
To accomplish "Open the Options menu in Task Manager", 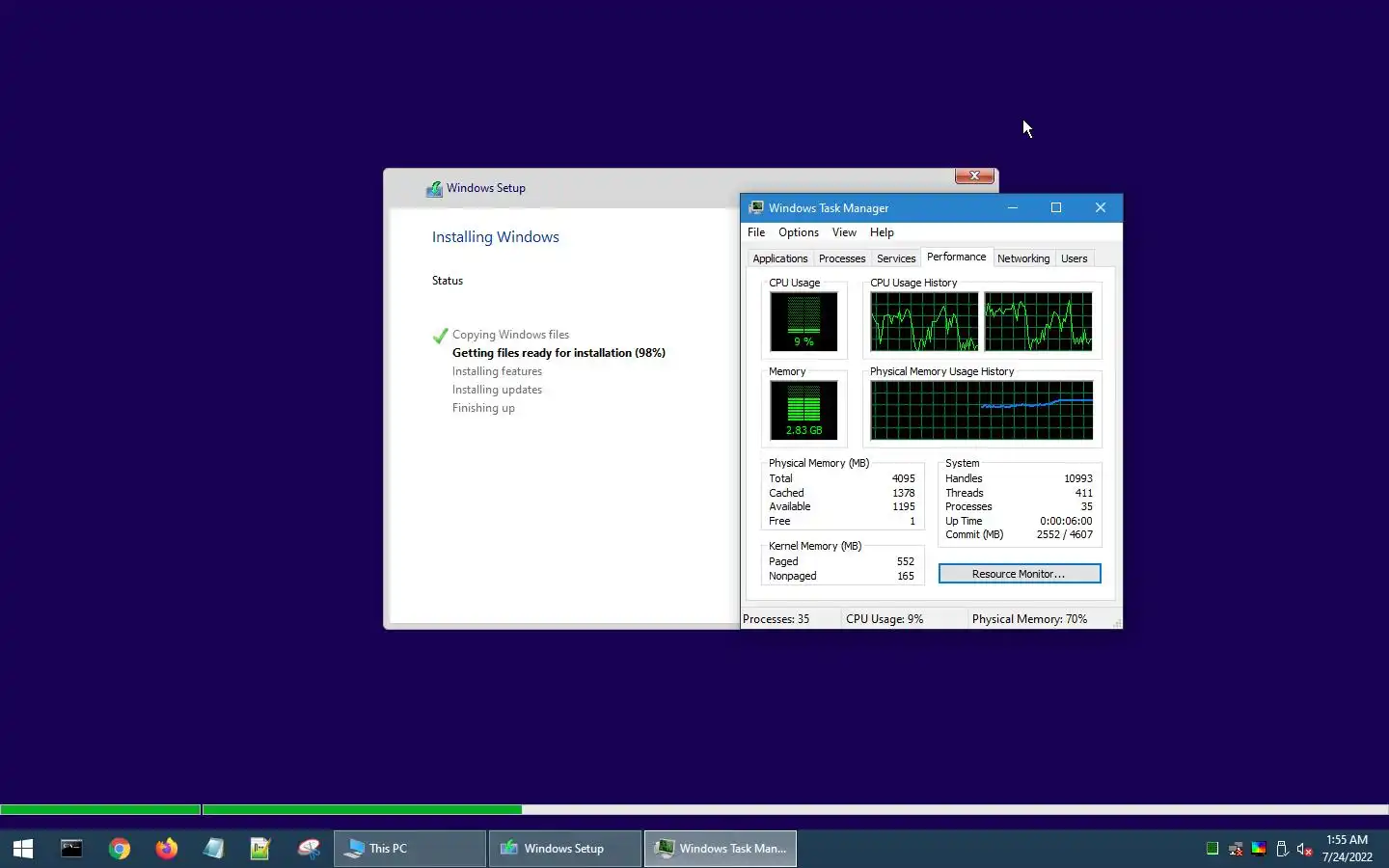I will (799, 232).
